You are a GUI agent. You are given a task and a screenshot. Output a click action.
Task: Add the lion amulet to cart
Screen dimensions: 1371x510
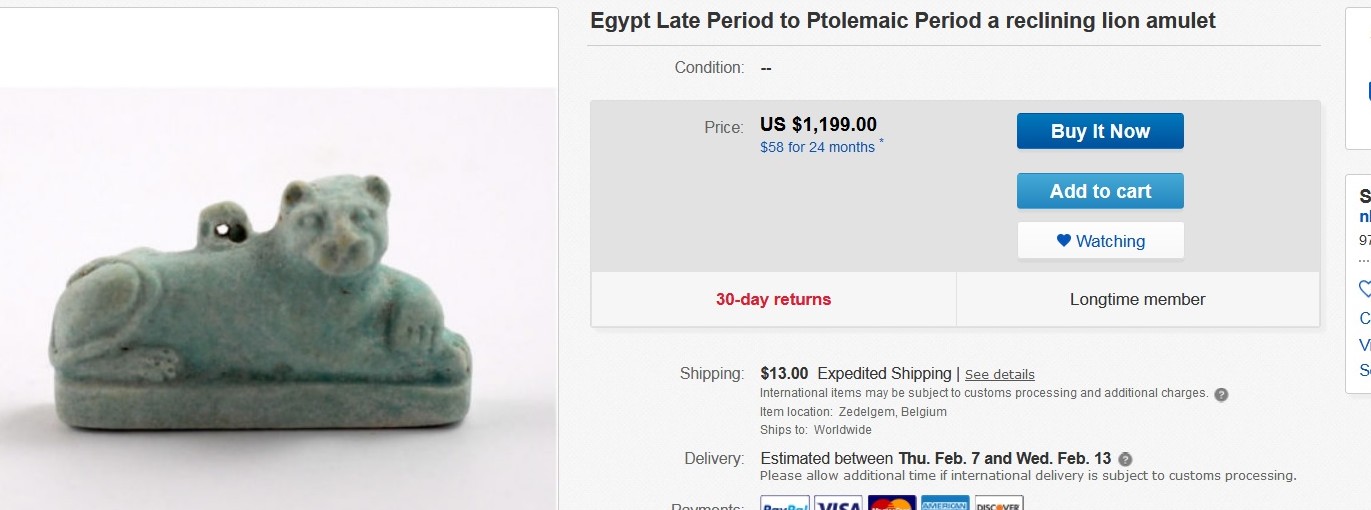click(x=1100, y=191)
